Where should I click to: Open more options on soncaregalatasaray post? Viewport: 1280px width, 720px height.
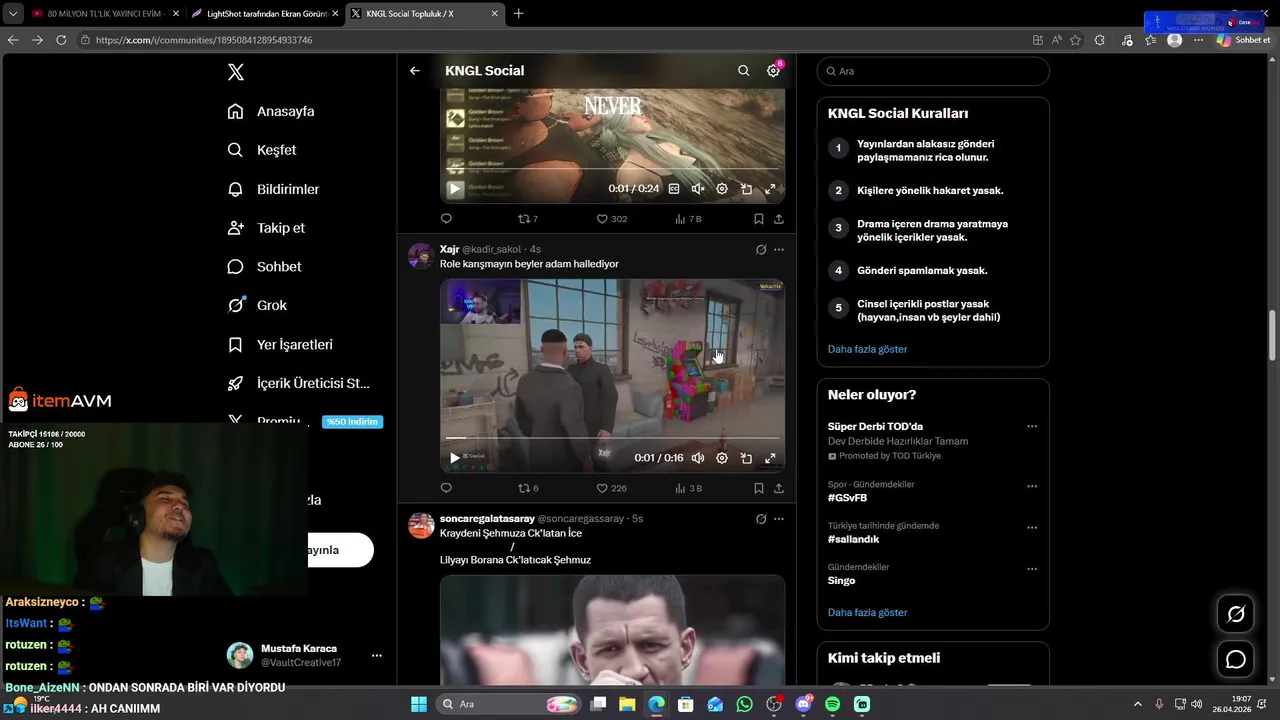tap(779, 519)
